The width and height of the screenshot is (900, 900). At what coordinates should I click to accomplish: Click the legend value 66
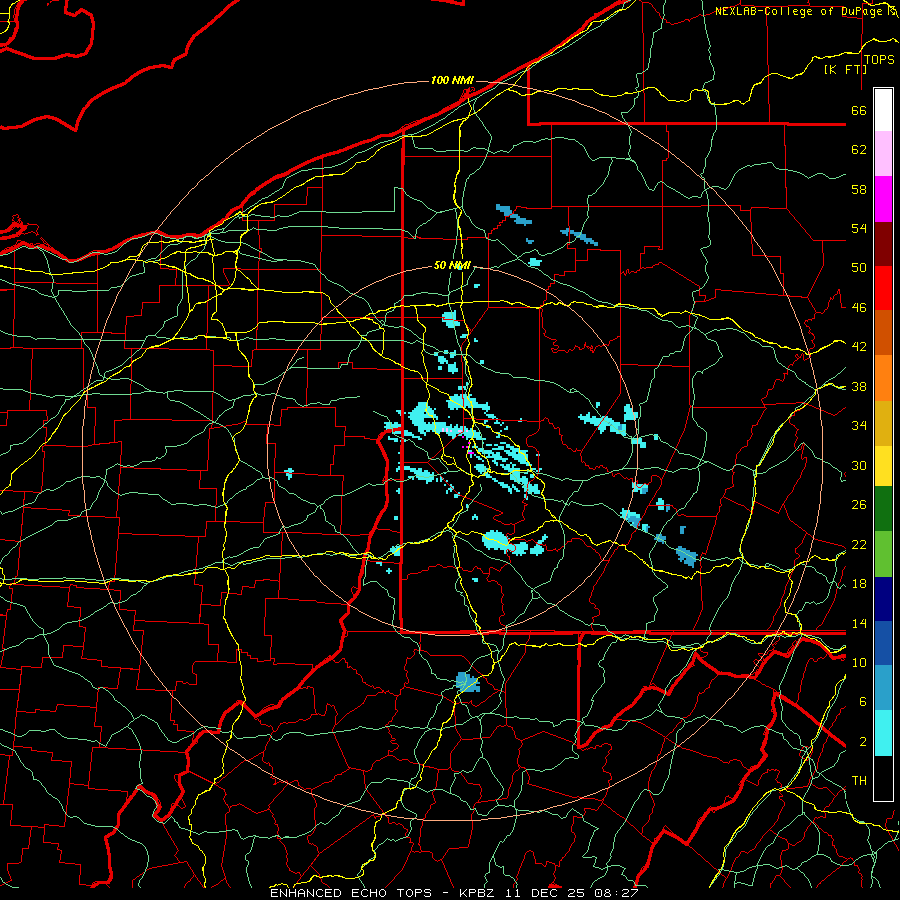tap(859, 110)
